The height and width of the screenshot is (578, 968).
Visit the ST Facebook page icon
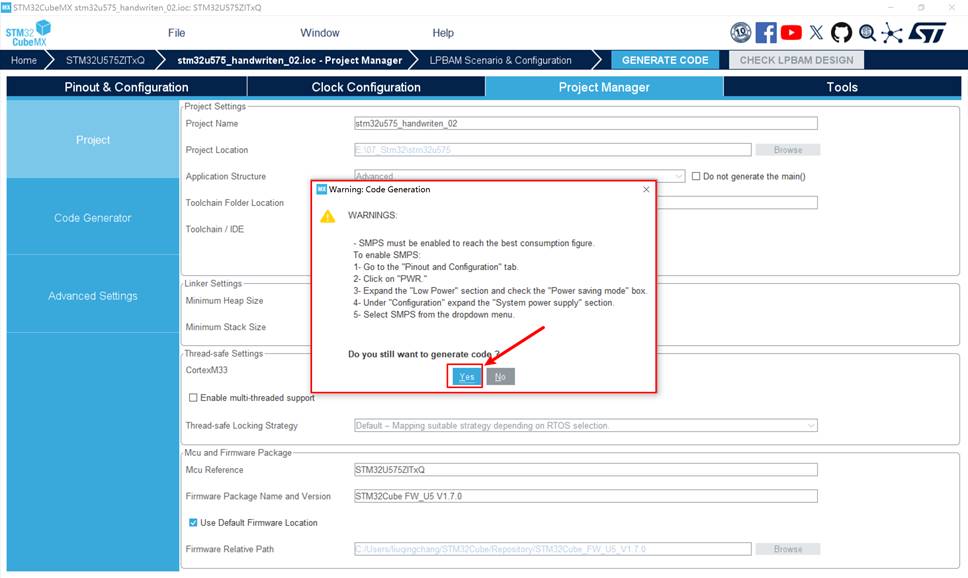click(766, 32)
